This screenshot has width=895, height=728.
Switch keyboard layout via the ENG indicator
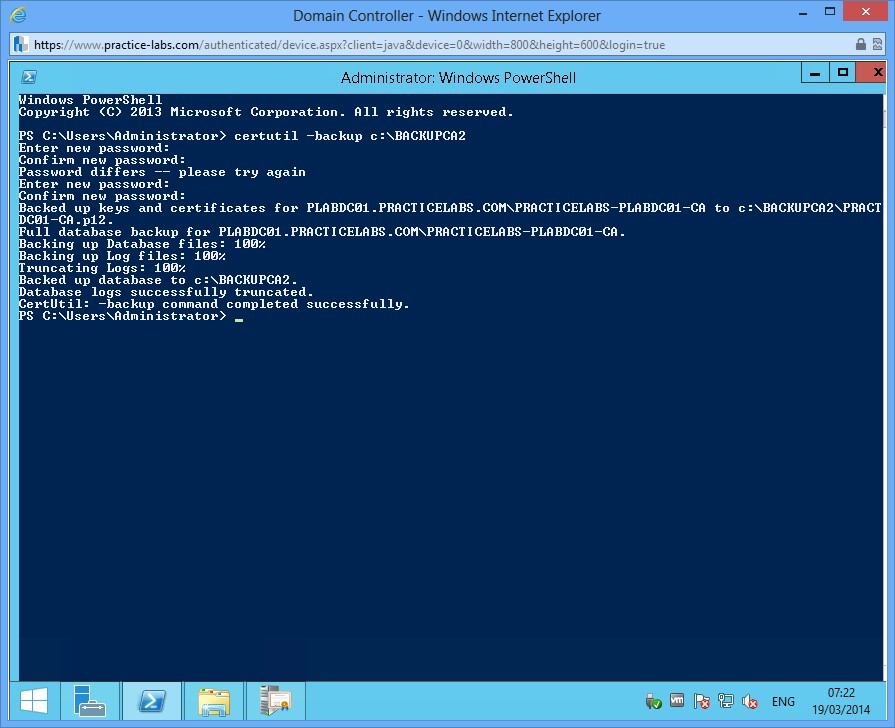tap(783, 701)
